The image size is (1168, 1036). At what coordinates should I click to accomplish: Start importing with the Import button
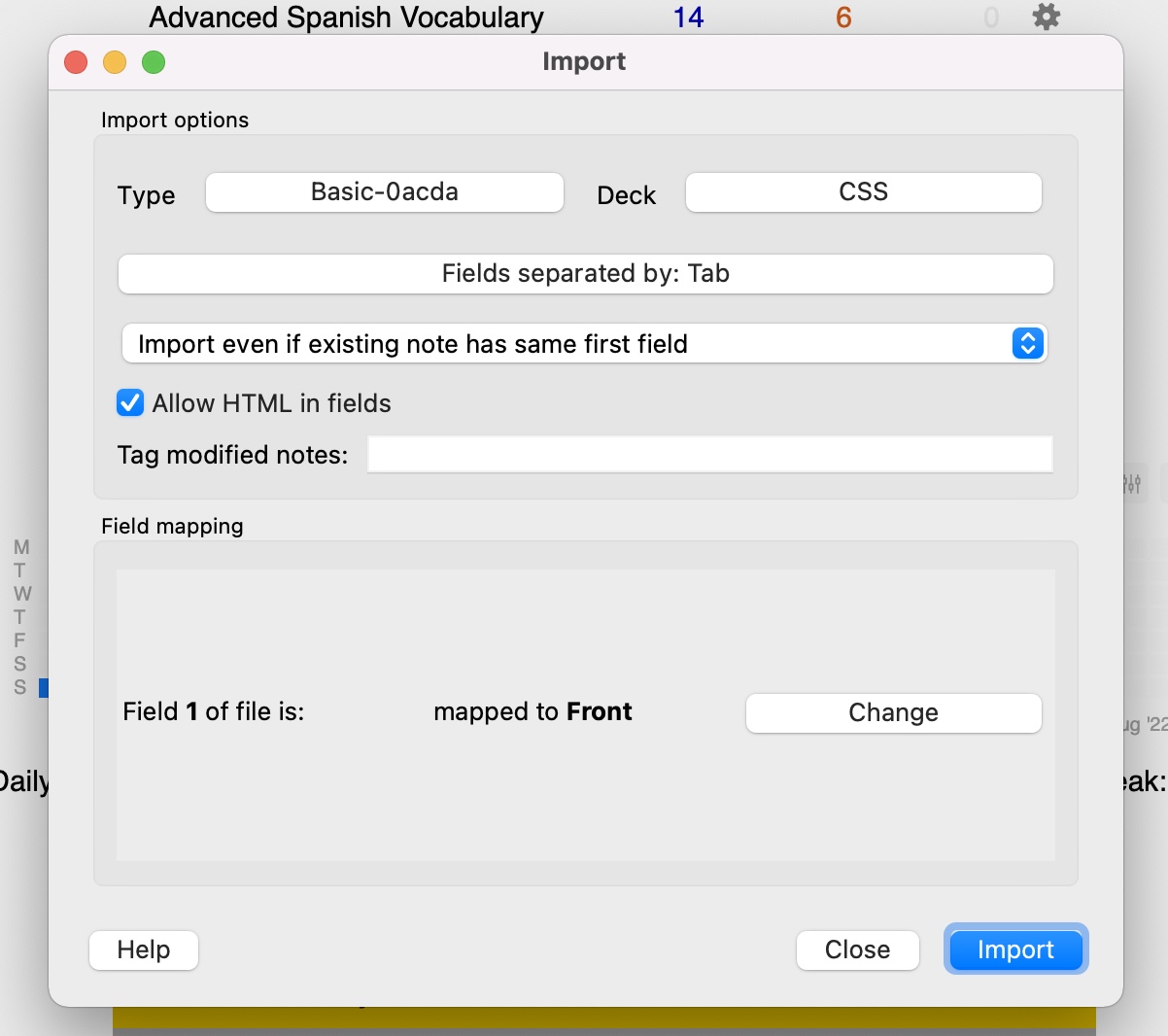click(1014, 950)
